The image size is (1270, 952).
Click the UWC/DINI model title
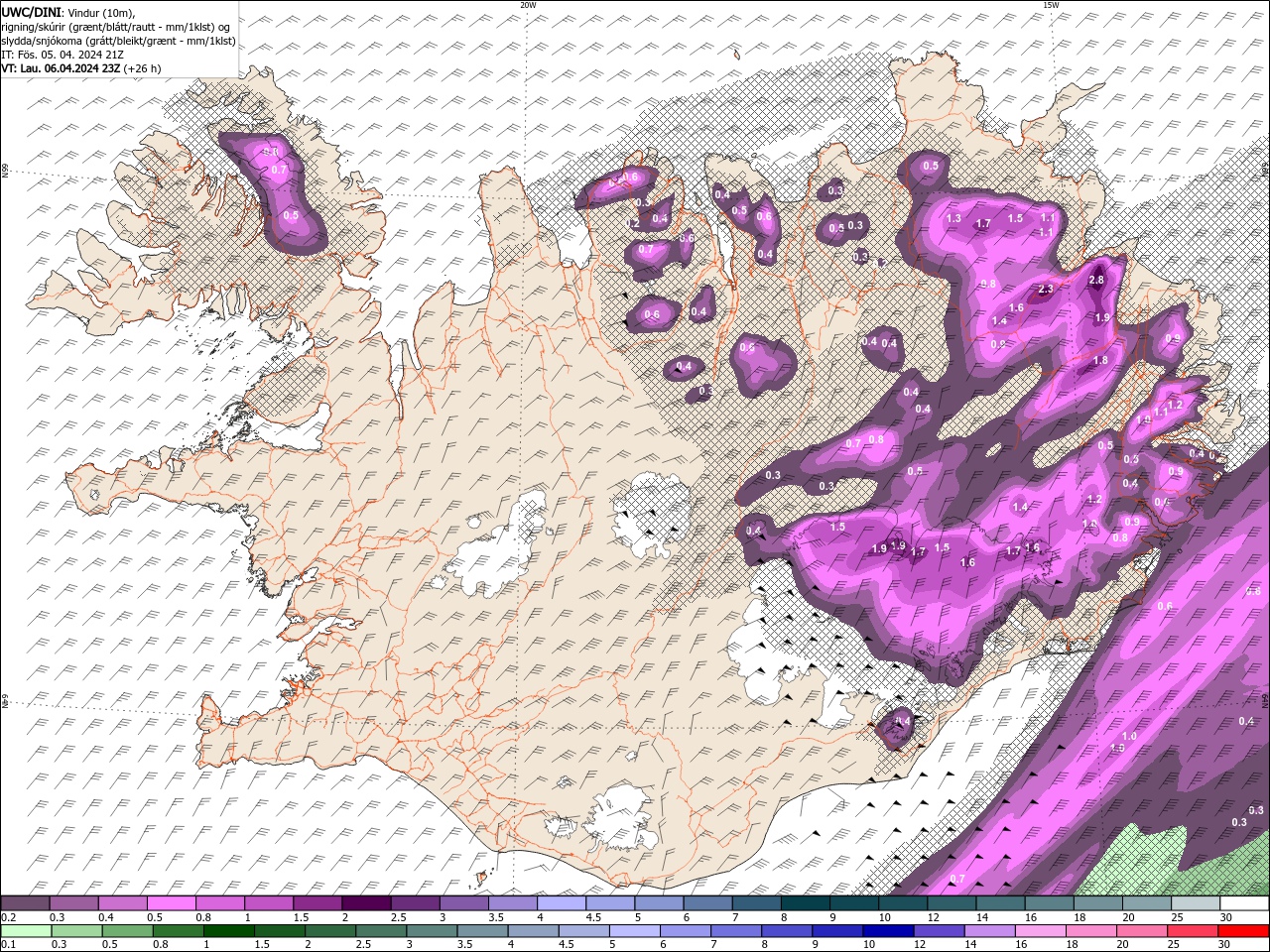point(31,12)
